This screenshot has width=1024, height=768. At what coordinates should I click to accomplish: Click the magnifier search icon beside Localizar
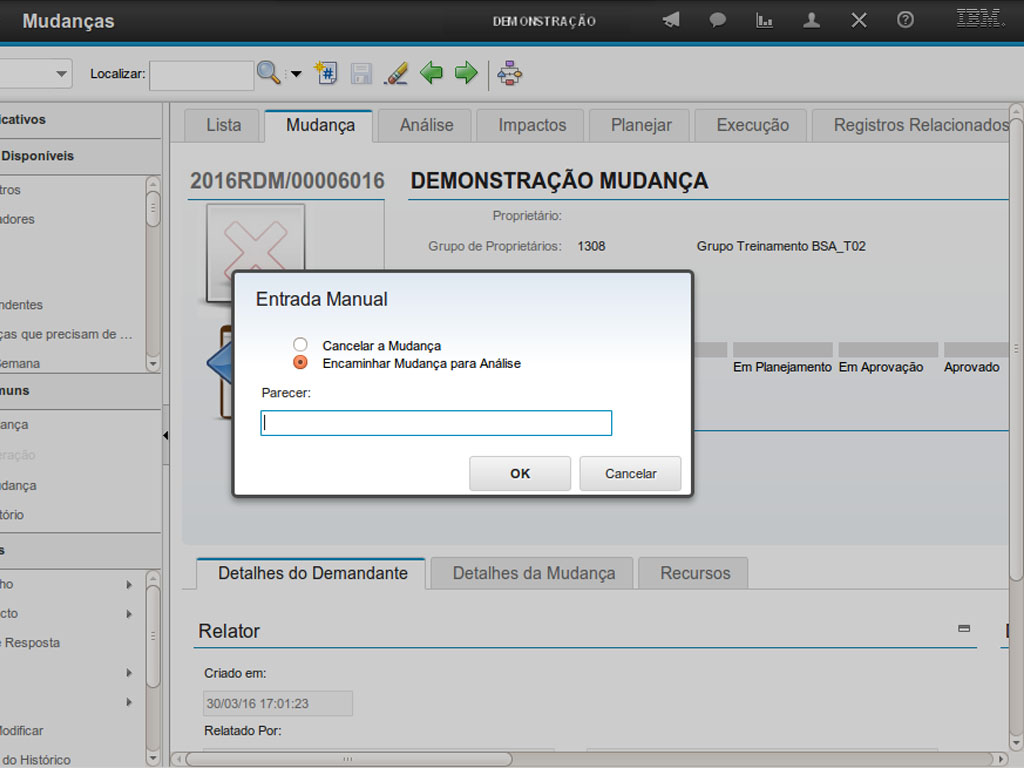[268, 73]
